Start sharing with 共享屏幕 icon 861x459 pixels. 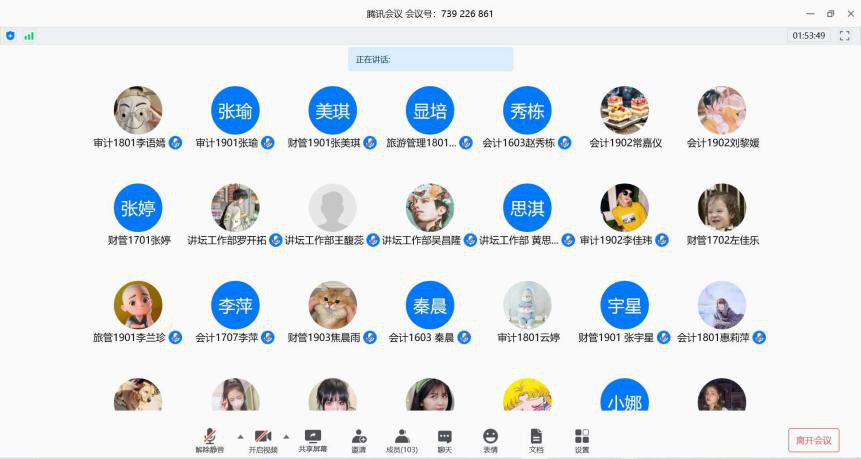[313, 441]
